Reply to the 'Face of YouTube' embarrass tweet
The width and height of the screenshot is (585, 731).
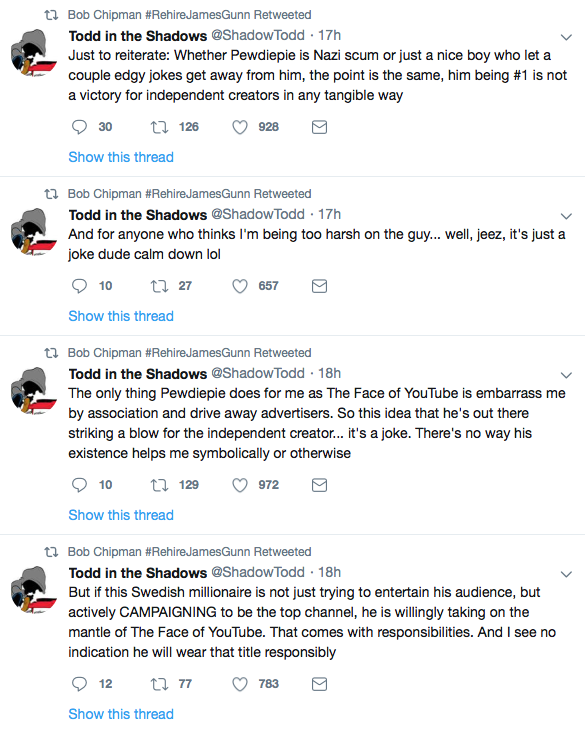79,485
